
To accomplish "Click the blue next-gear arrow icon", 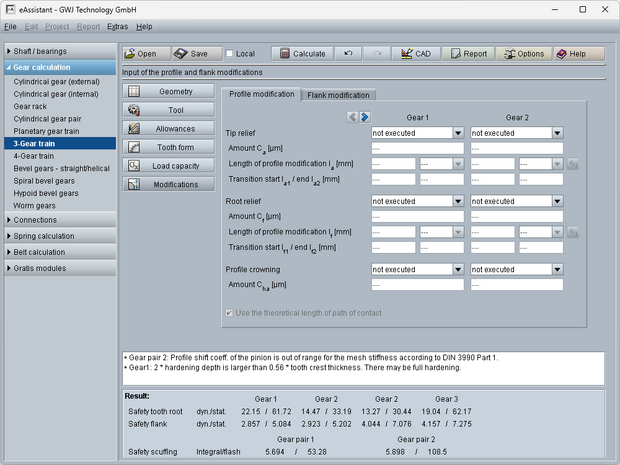I will [x=365, y=117].
